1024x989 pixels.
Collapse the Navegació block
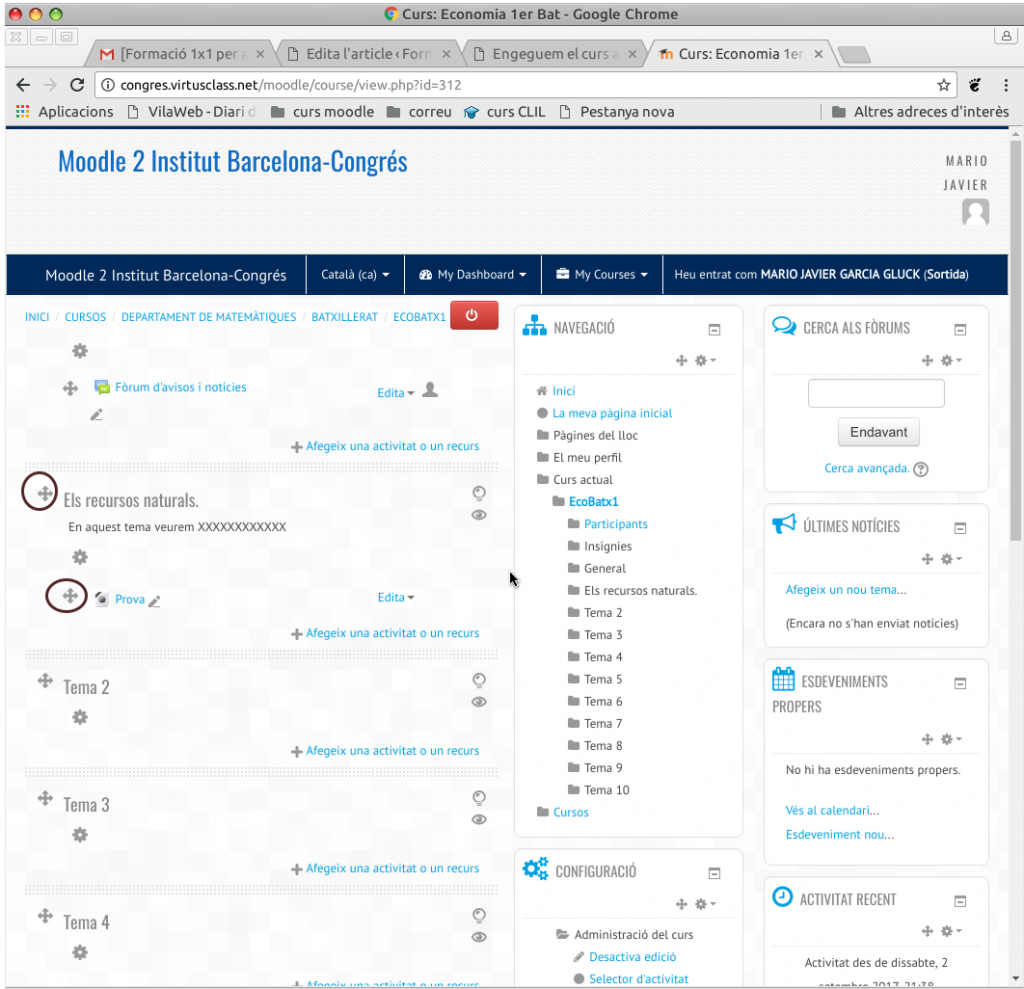(x=714, y=330)
